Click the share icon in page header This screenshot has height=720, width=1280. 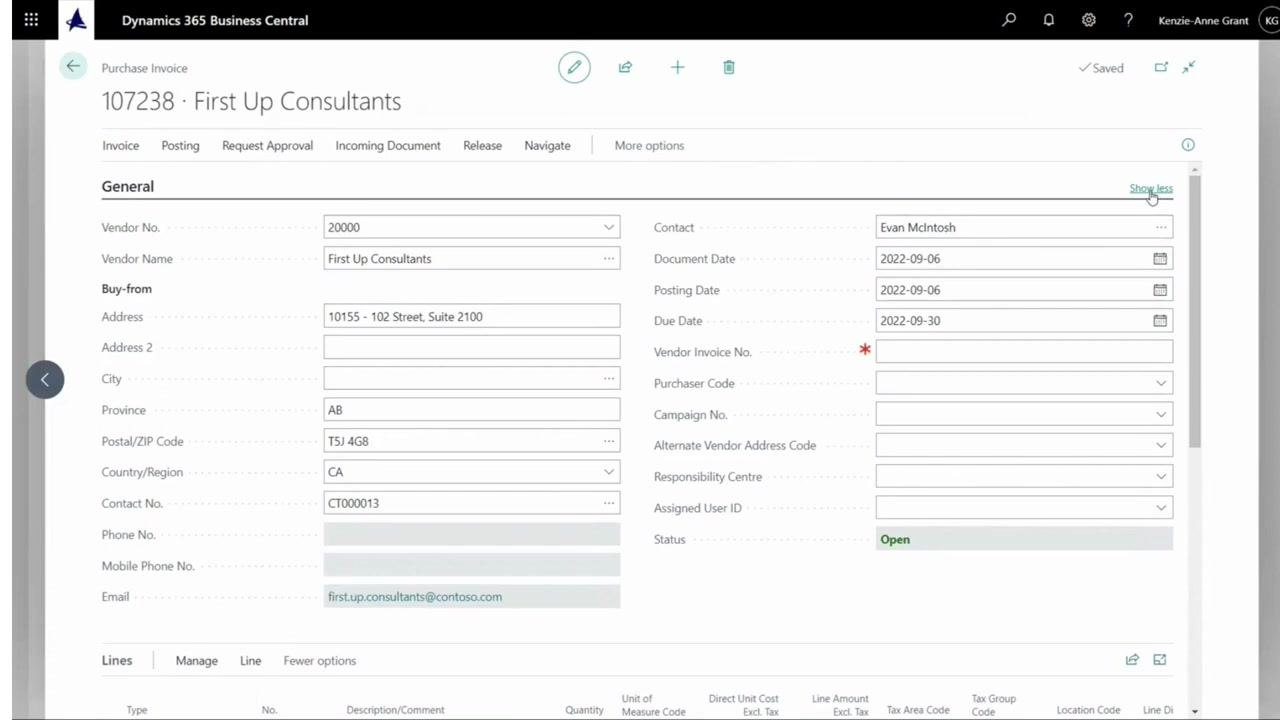[x=625, y=67]
